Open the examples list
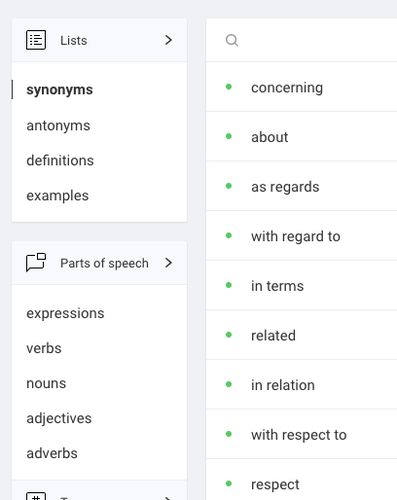The image size is (397, 500). (x=58, y=196)
